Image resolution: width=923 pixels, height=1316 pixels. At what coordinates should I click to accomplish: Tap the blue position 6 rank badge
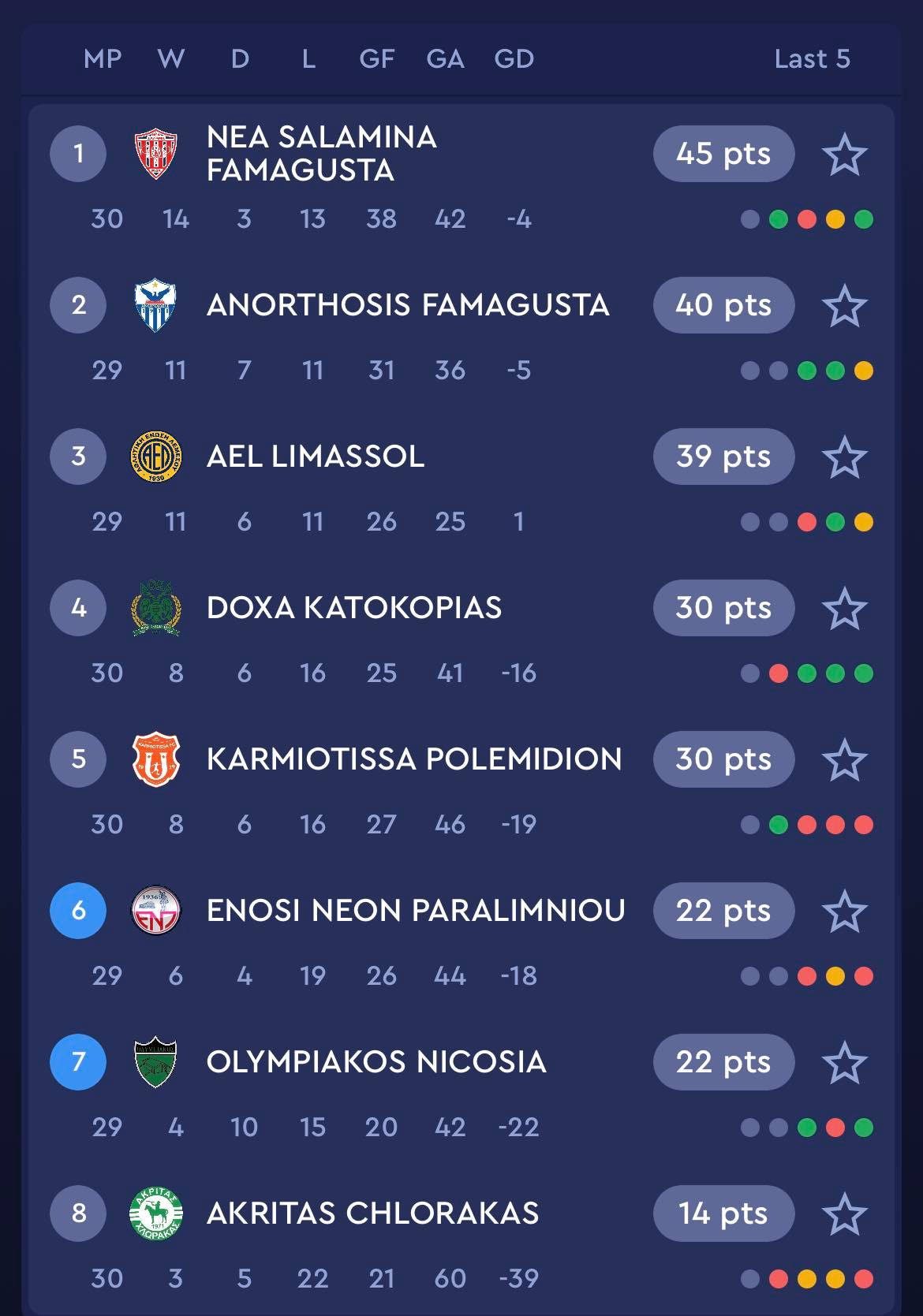78,911
